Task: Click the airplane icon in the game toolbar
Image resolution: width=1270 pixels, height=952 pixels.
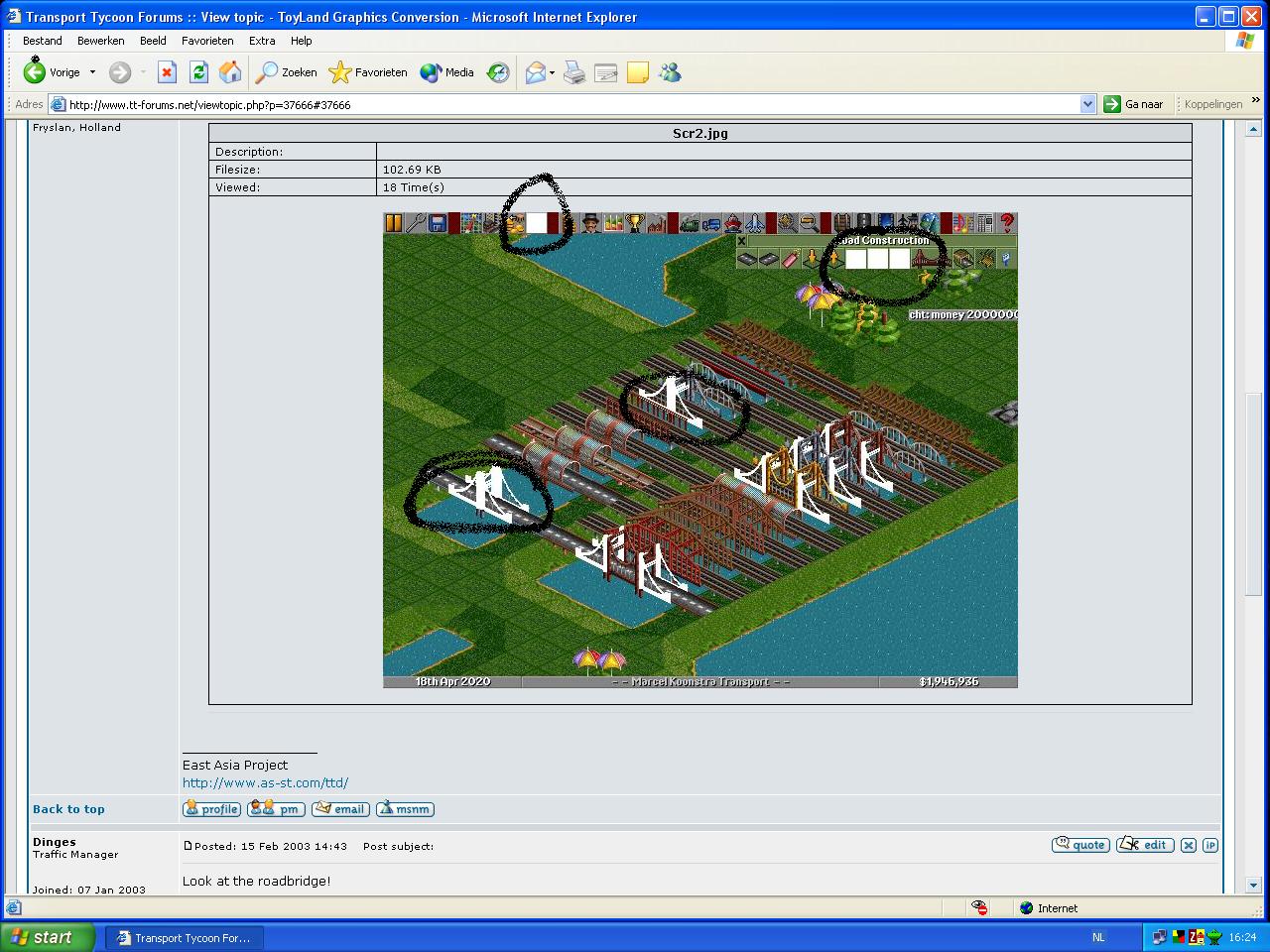Action: [754, 223]
